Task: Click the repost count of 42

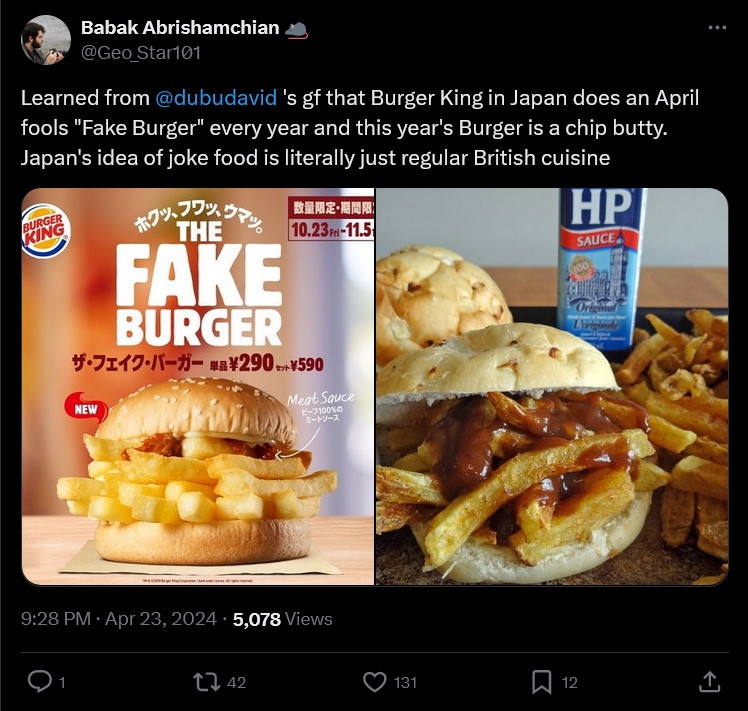Action: click(237, 683)
